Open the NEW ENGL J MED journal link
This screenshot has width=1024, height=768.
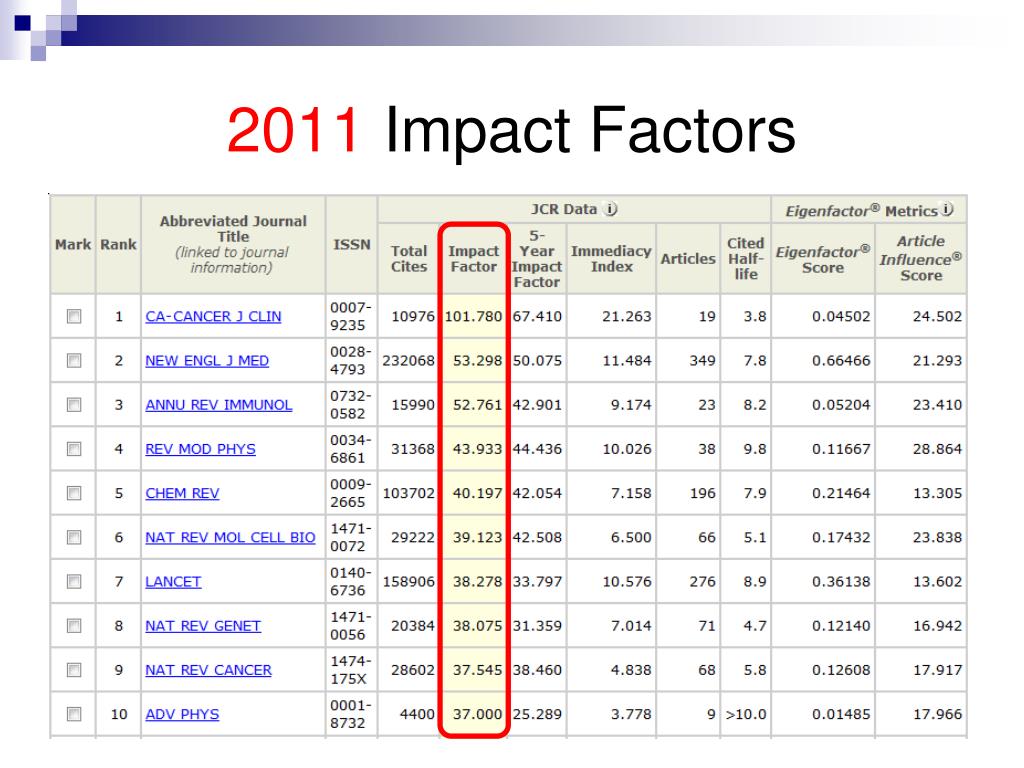[207, 361]
